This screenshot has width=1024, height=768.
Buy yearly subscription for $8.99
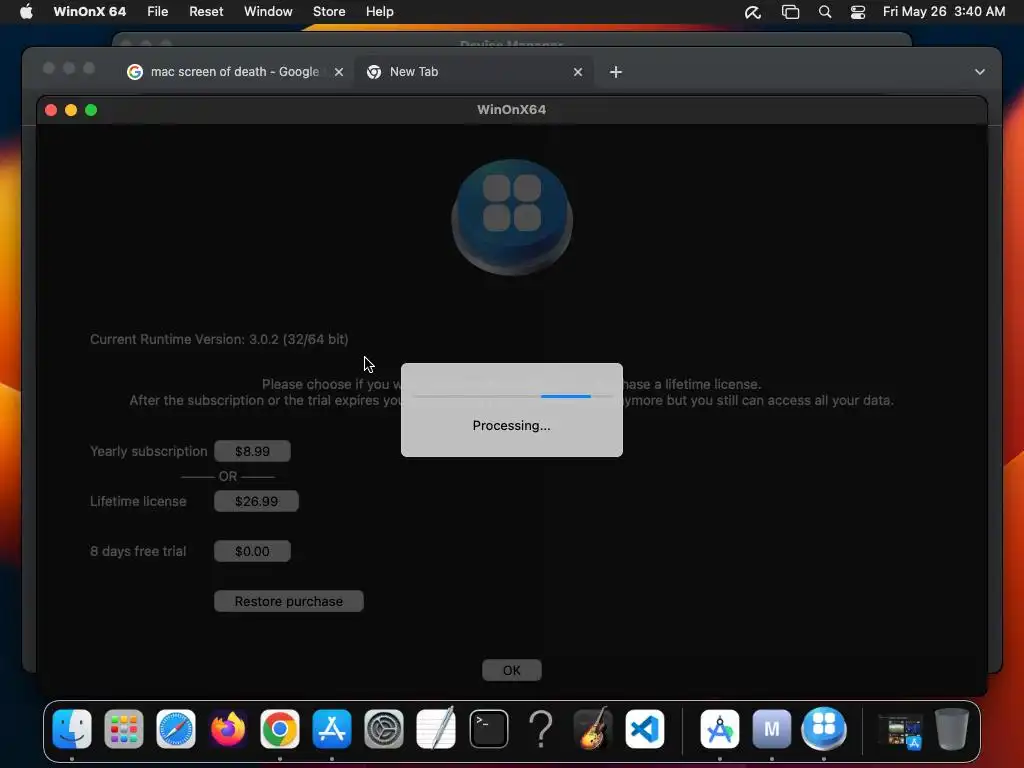252,451
